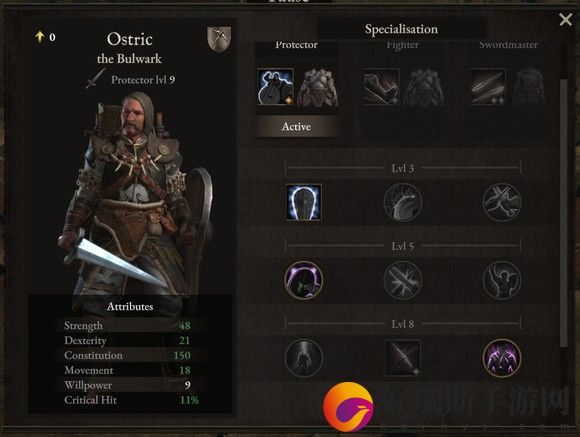Screen dimensions: 580x437
Task: Choose the square spear Lvl 8 skill
Action: [x=403, y=358]
